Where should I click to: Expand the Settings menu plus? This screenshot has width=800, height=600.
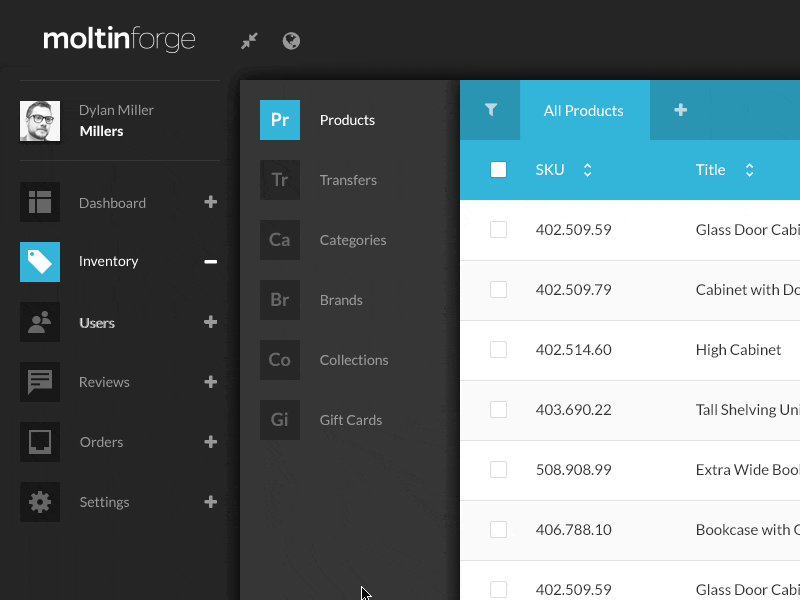pyautogui.click(x=211, y=502)
